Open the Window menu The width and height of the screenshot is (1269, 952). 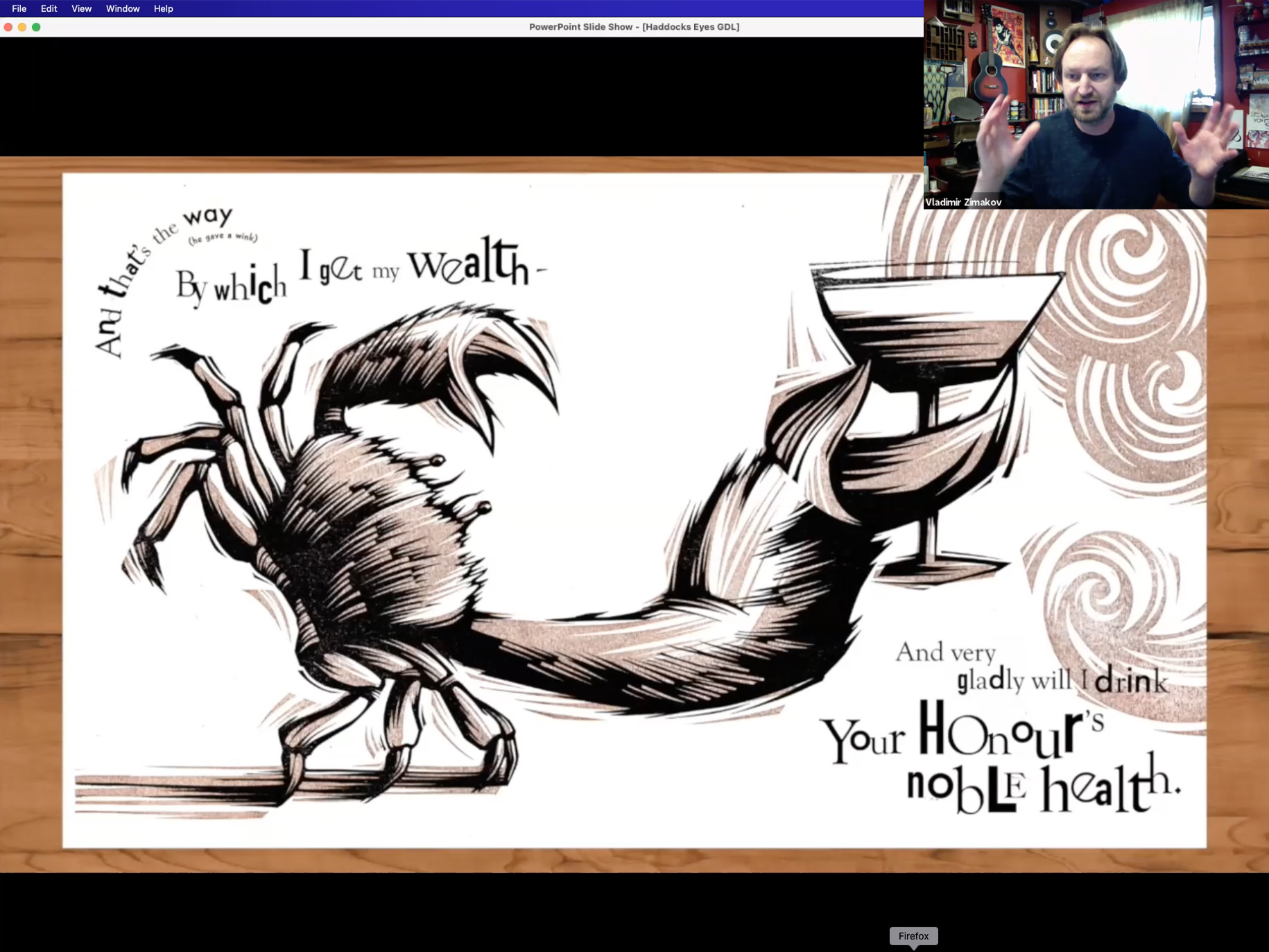pos(123,8)
